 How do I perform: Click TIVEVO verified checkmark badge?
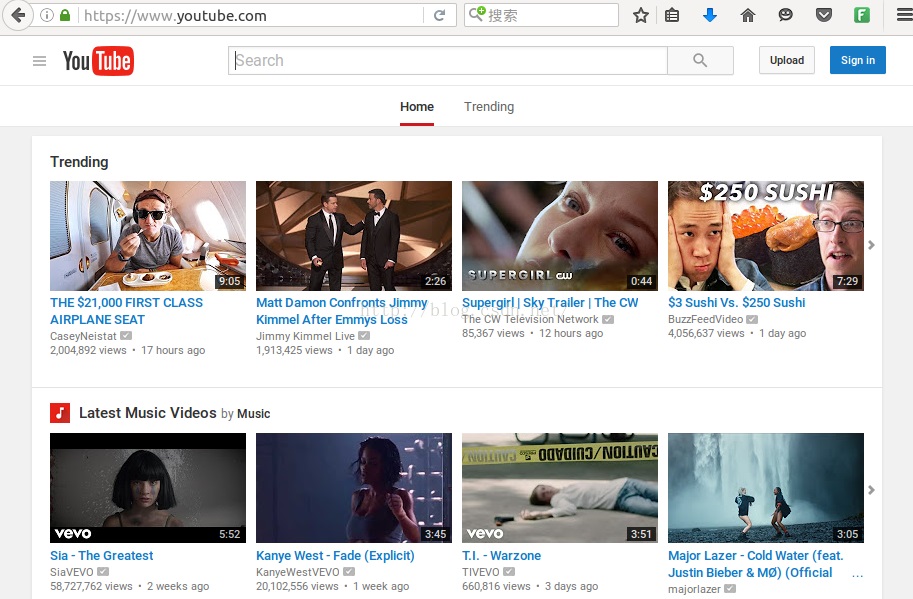pyautogui.click(x=509, y=572)
